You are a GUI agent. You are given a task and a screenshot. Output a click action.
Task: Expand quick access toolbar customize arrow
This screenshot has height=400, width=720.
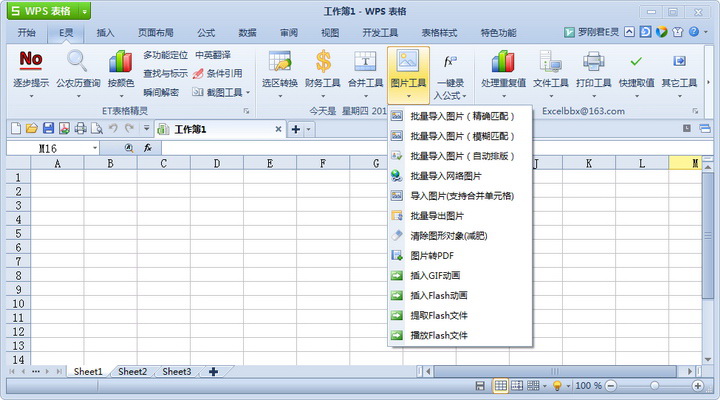point(146,128)
